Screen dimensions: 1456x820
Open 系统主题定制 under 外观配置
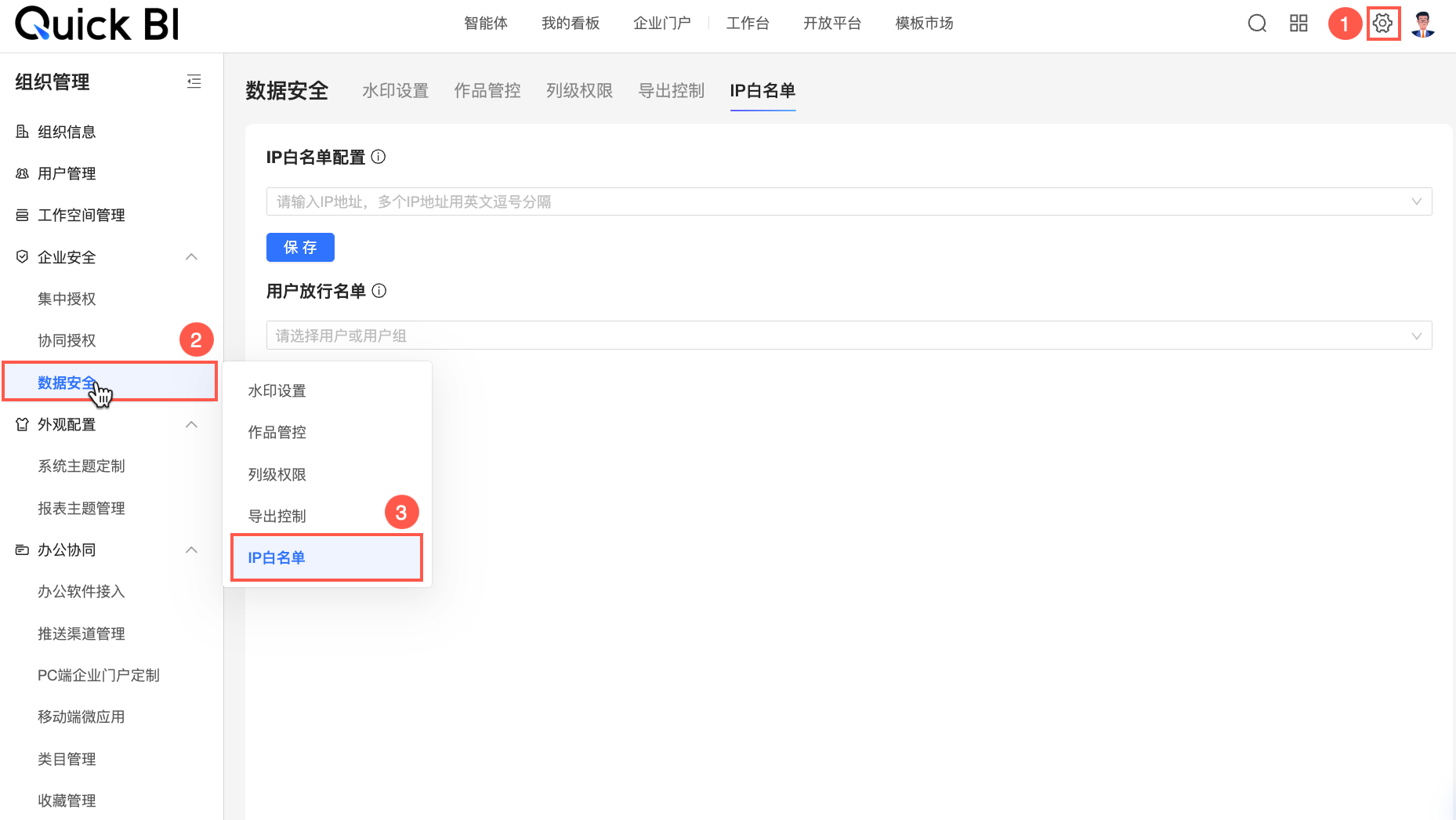[x=81, y=466]
